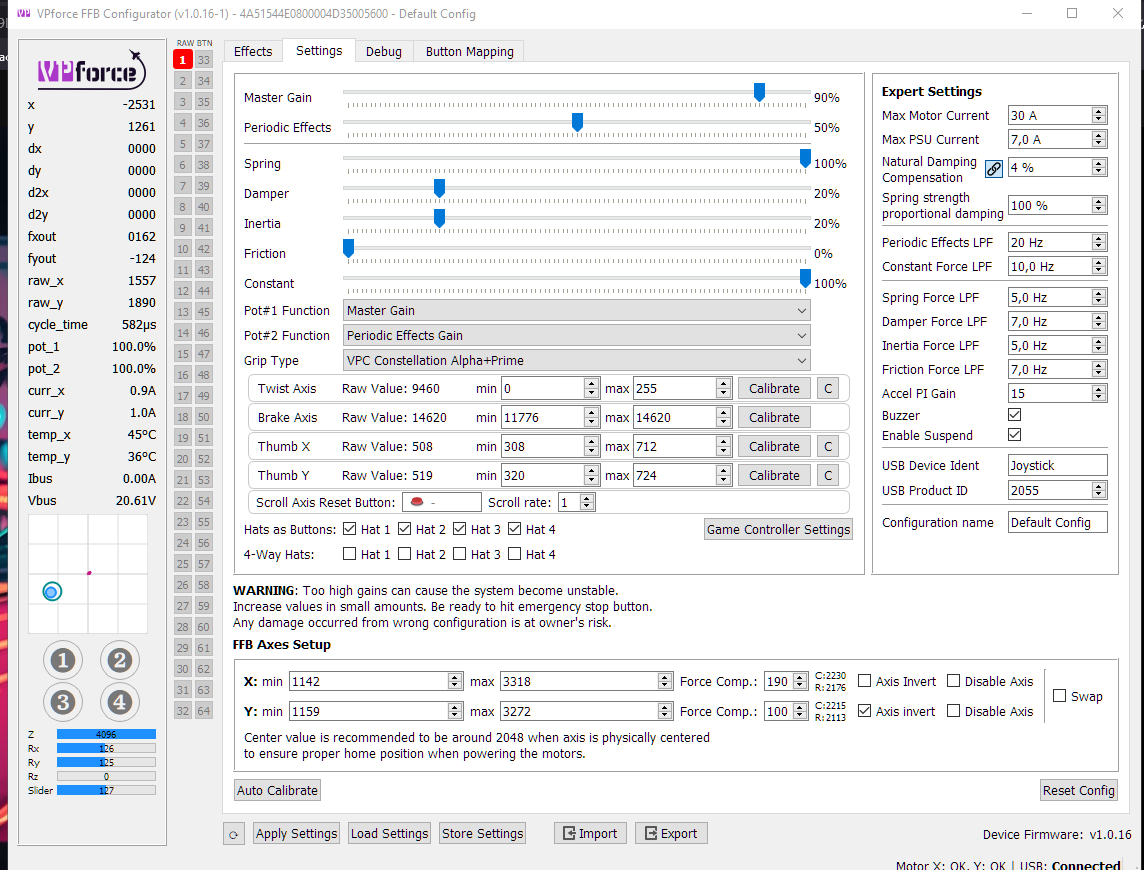
Task: Open the Button Mapping tab
Action: click(469, 52)
